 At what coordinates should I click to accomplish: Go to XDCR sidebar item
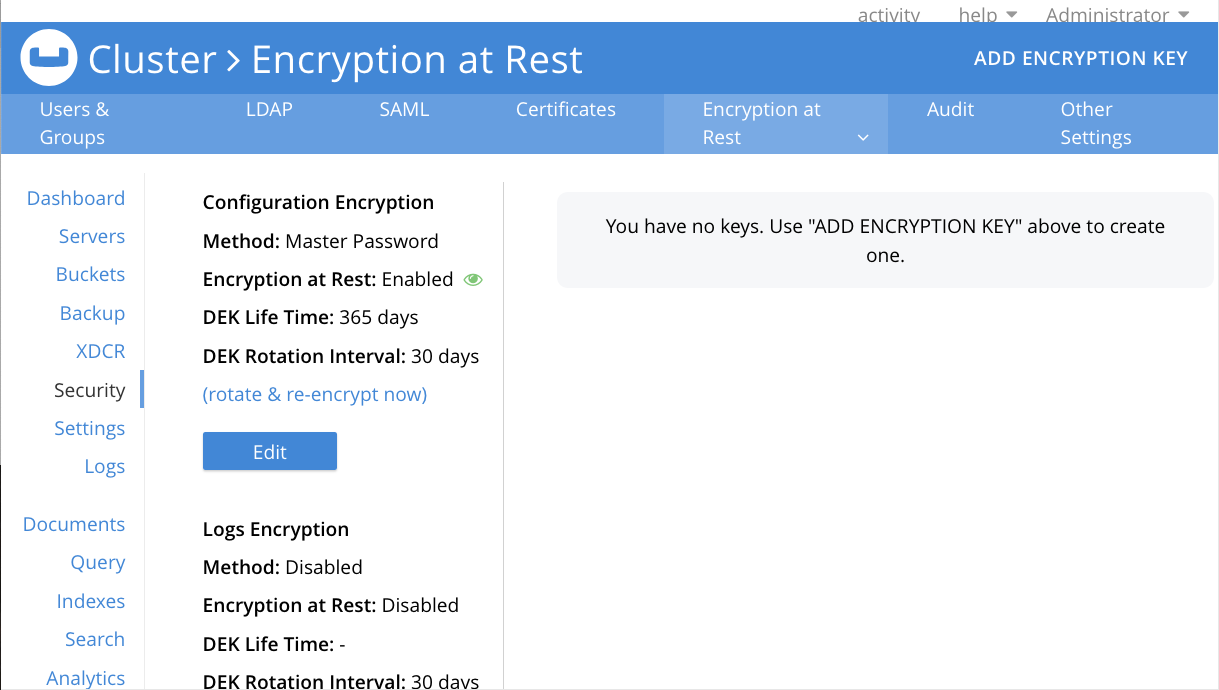click(100, 352)
